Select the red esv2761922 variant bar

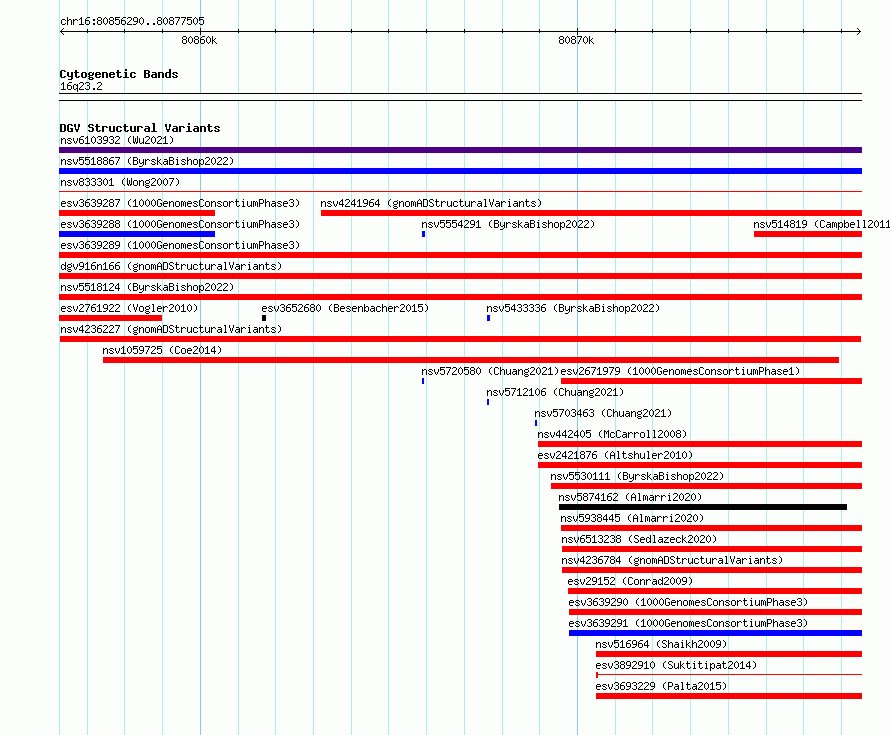111,318
